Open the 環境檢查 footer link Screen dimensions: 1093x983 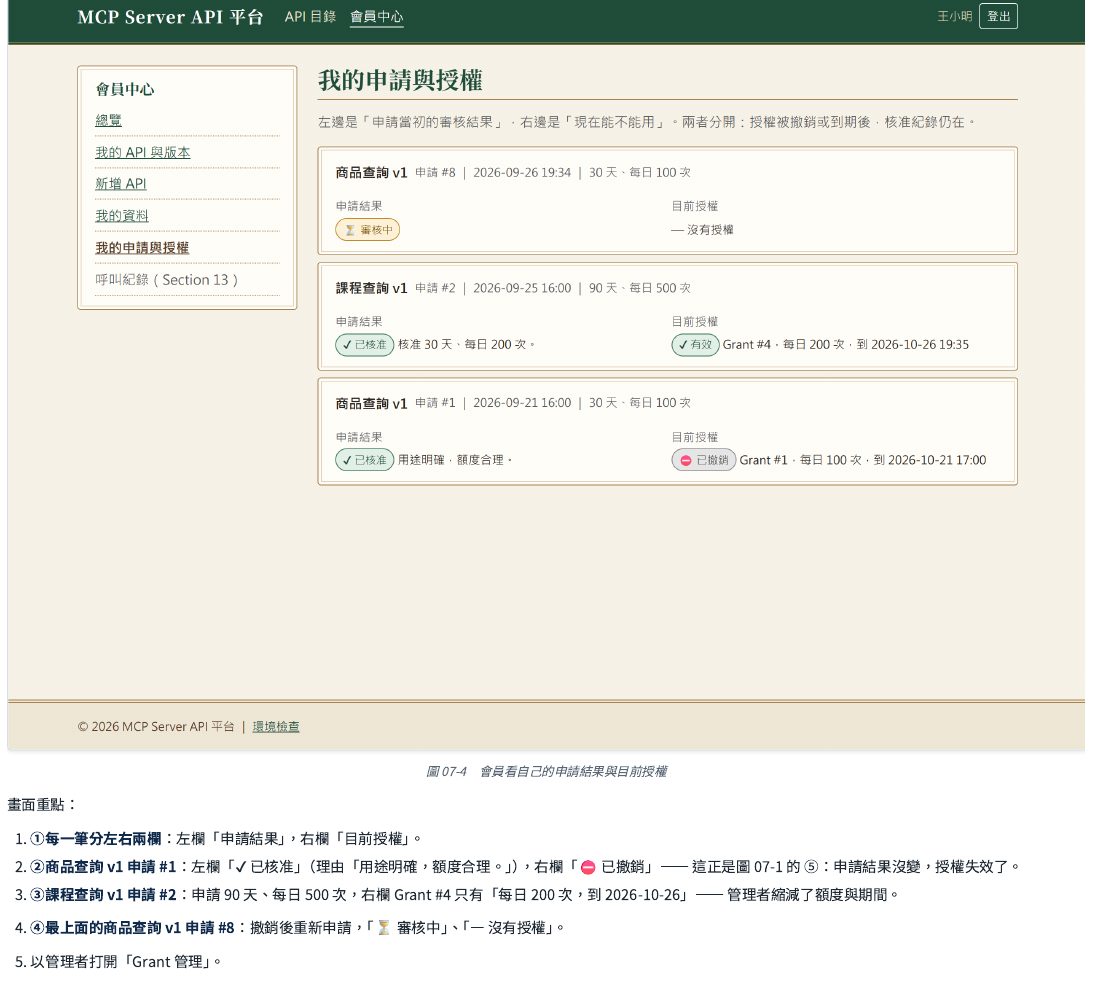coord(275,726)
